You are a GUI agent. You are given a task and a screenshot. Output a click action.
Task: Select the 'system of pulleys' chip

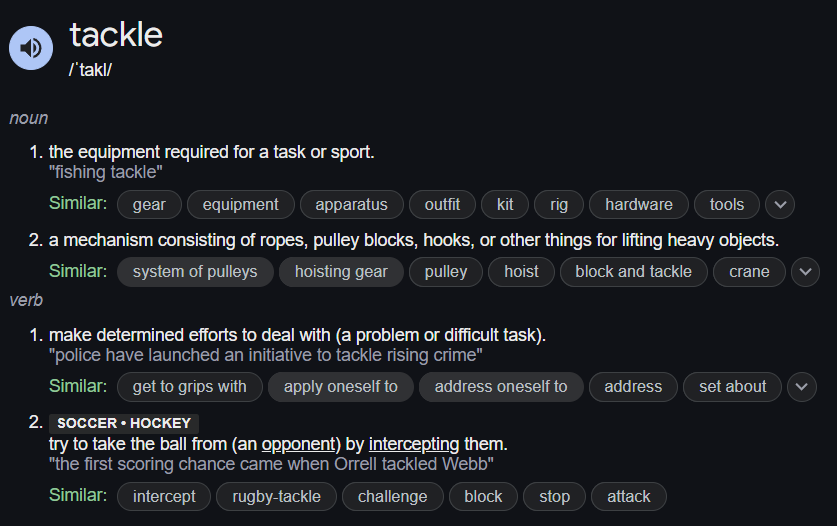point(195,272)
